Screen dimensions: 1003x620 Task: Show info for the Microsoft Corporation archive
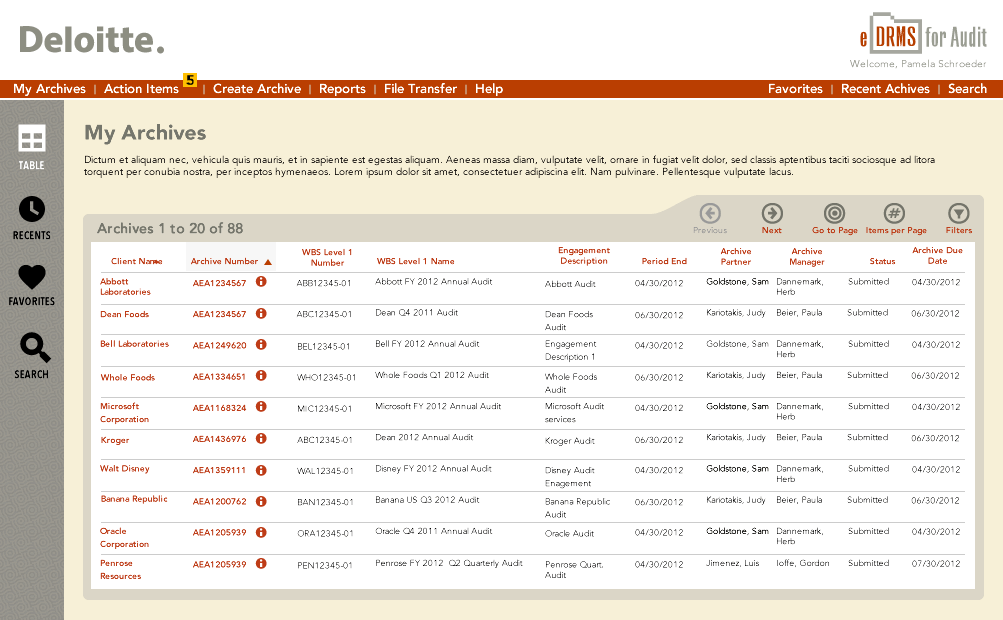261,407
